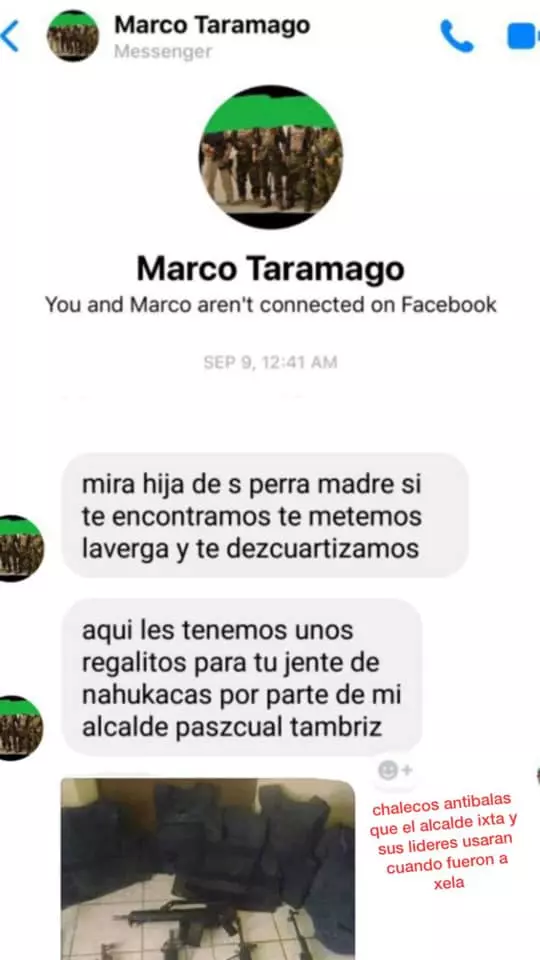The height and width of the screenshot is (960, 540).
Task: Tap the large Marco Taramago name
Action: (x=270, y=268)
